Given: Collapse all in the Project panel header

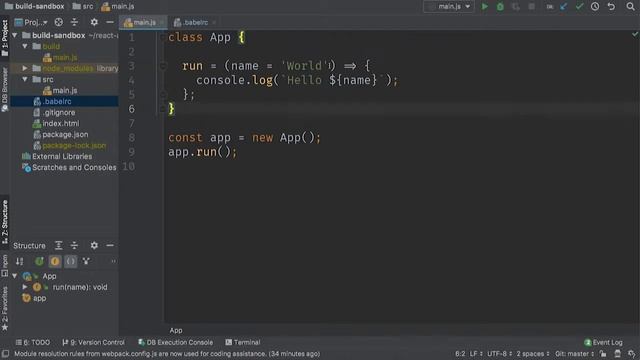Looking at the screenshot, I should coord(74,22).
